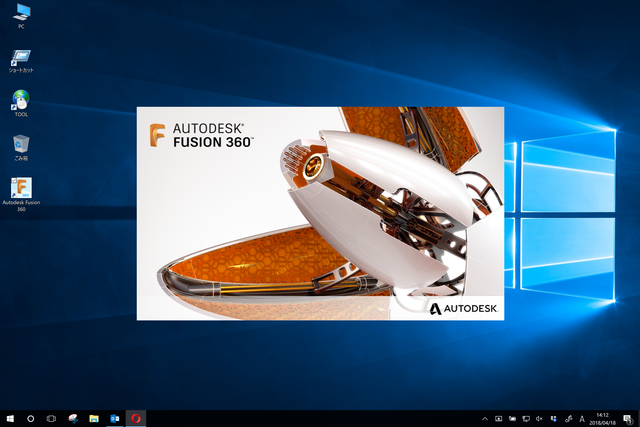Open the taskbar app left of File Explorer
The width and height of the screenshot is (640, 427).
click(x=73, y=418)
